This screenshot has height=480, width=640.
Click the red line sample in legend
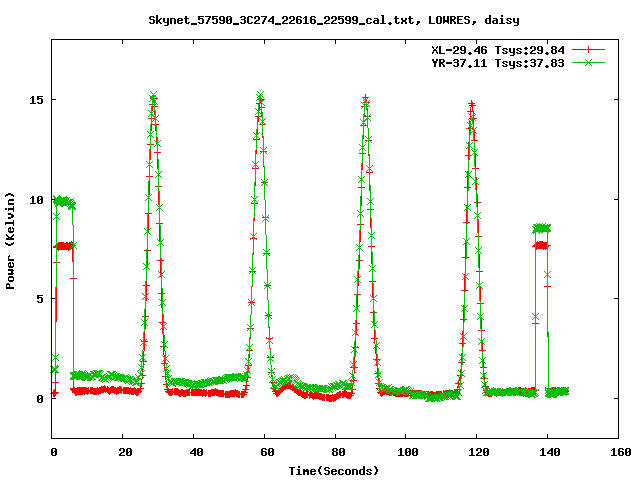click(588, 50)
